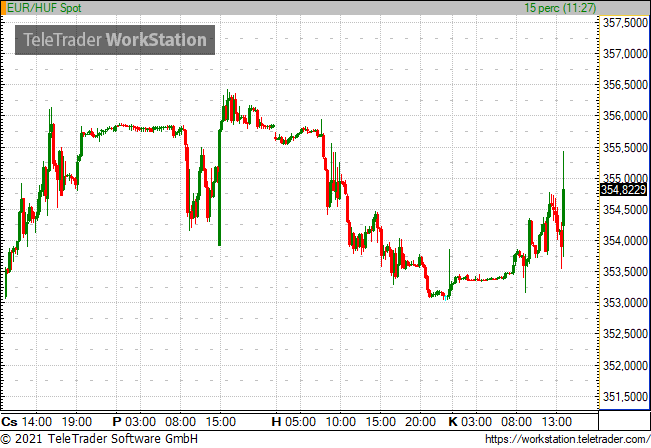Click the EUR/HUF Spot chart title
Image resolution: width=651 pixels, height=448 pixels.
click(44, 7)
